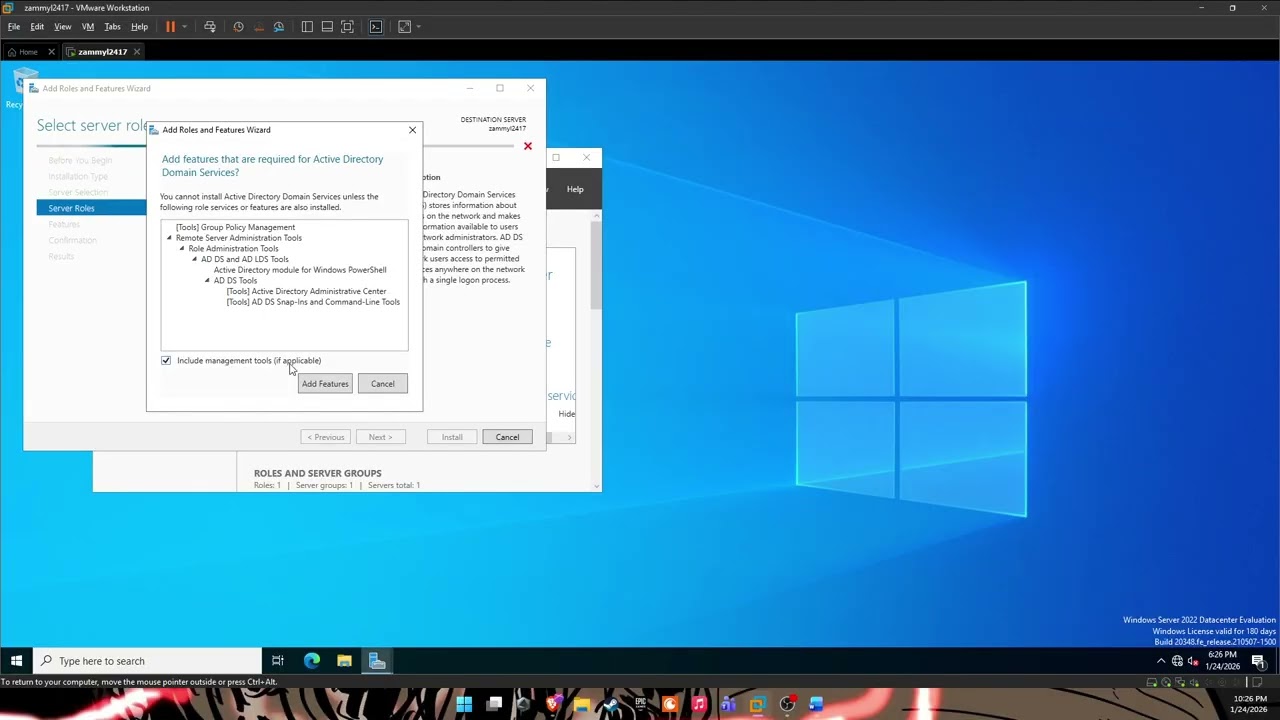Open the VMware Help menu
Screen dimensions: 1280x720
139,27
